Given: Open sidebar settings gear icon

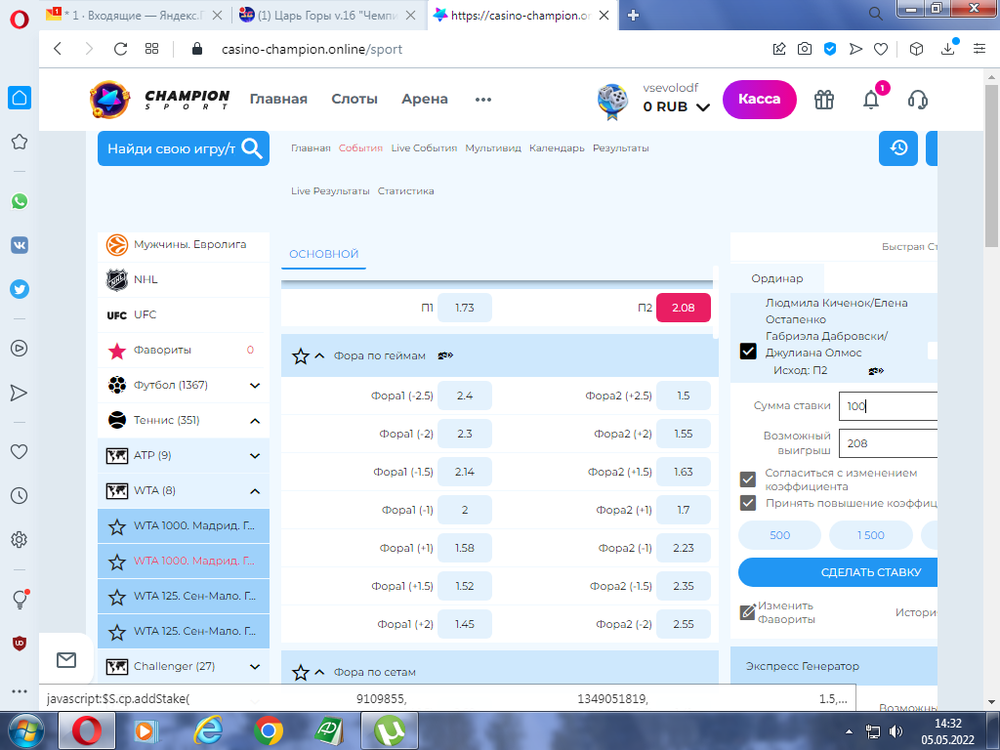Looking at the screenshot, I should tap(19, 540).
